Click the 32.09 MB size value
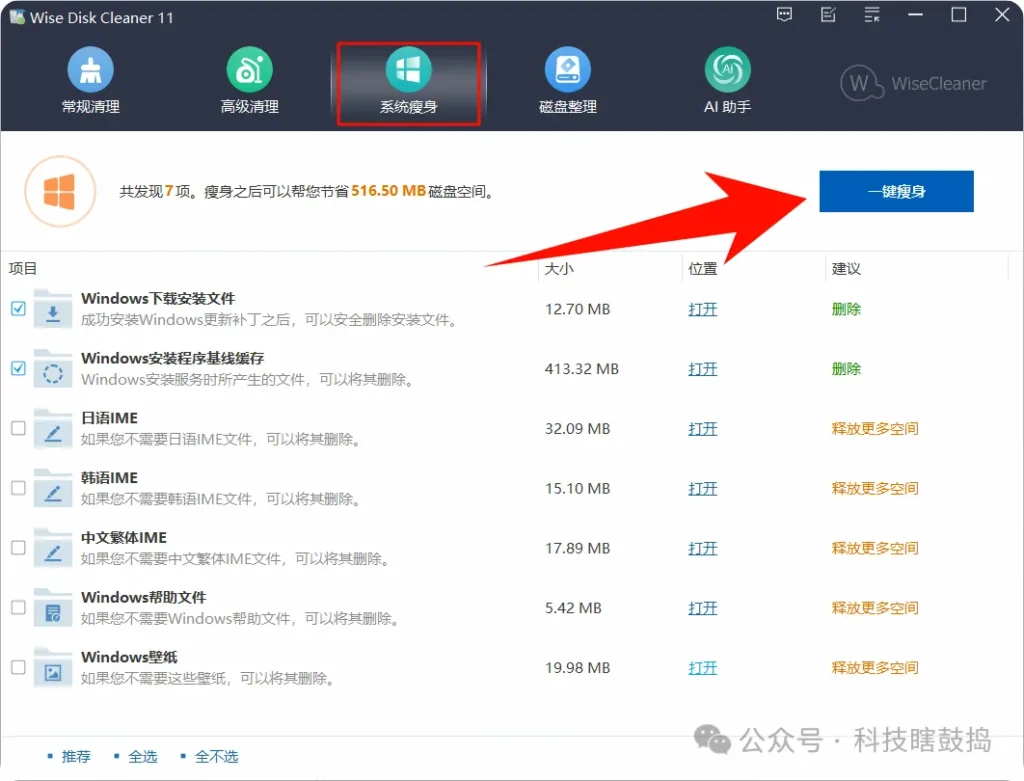 tap(578, 428)
